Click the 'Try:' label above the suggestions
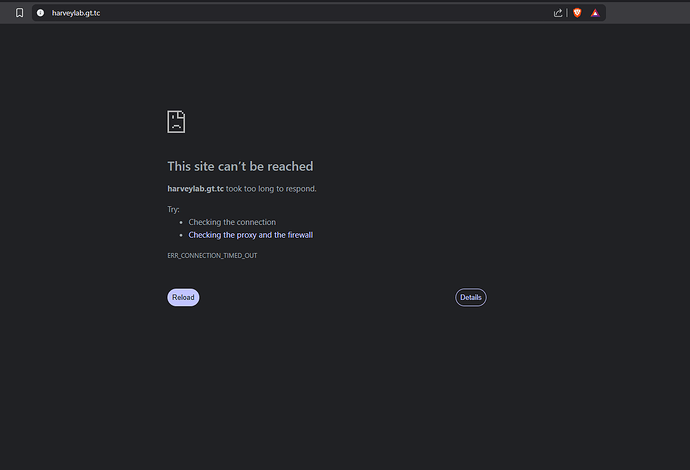The width and height of the screenshot is (690, 470). click(173, 209)
